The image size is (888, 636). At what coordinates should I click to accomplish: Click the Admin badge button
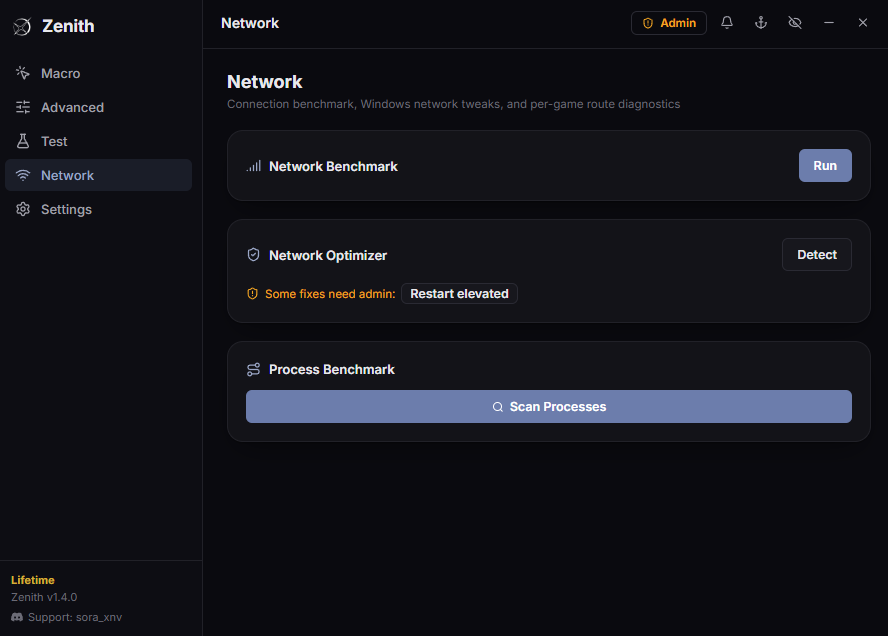[x=668, y=23]
